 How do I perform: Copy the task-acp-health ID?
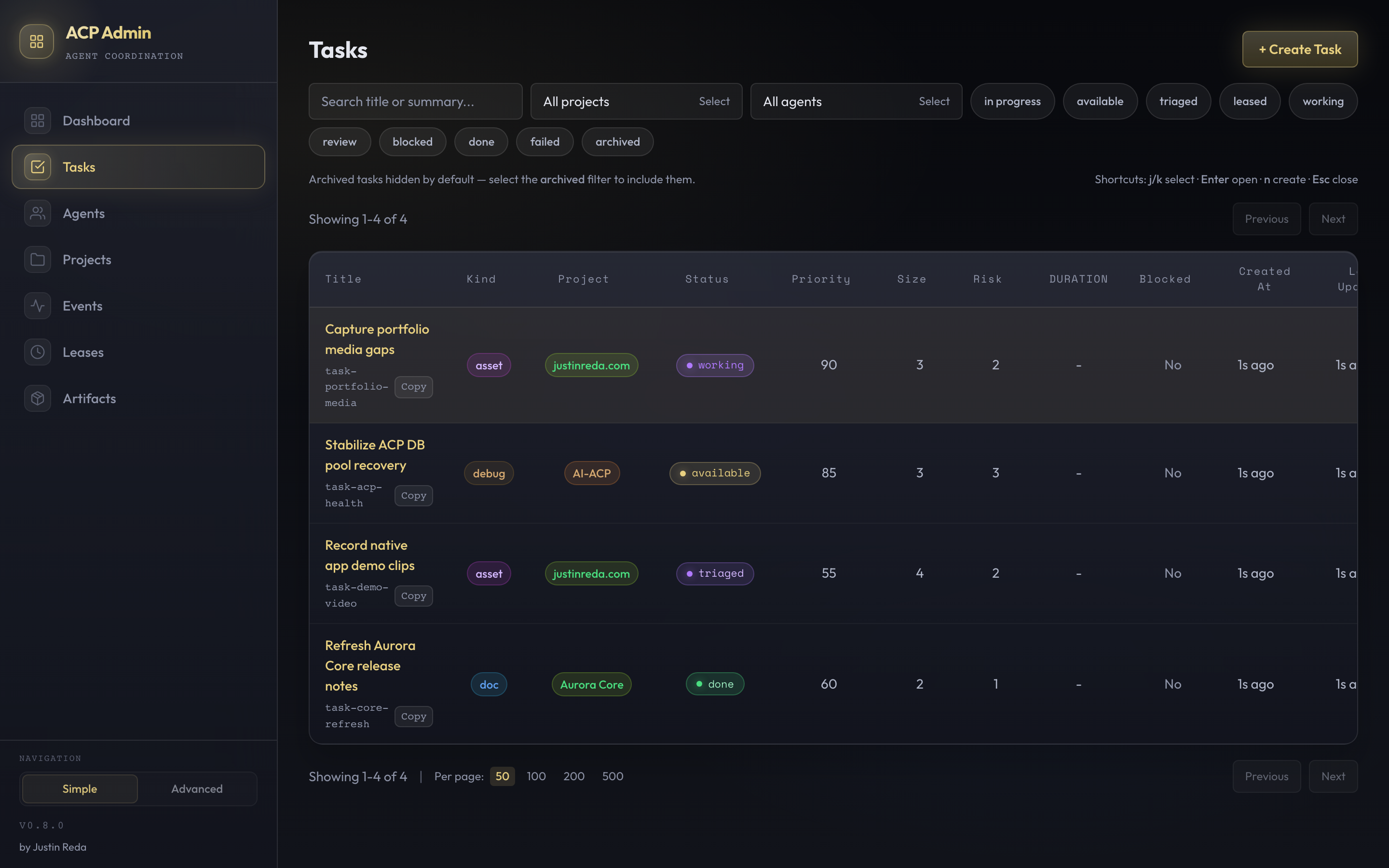click(x=413, y=495)
